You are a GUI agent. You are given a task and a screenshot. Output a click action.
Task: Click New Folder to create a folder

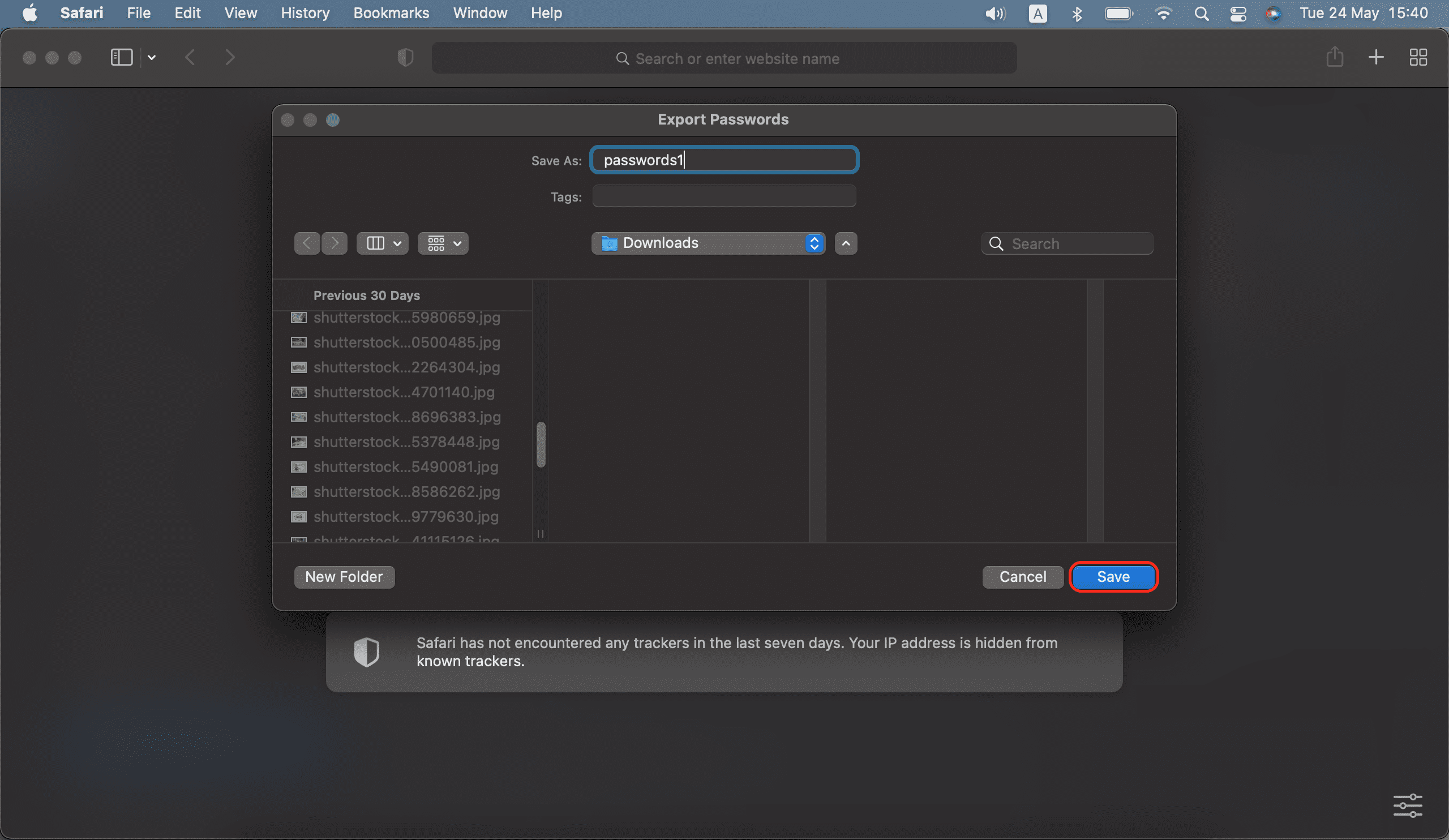click(344, 577)
